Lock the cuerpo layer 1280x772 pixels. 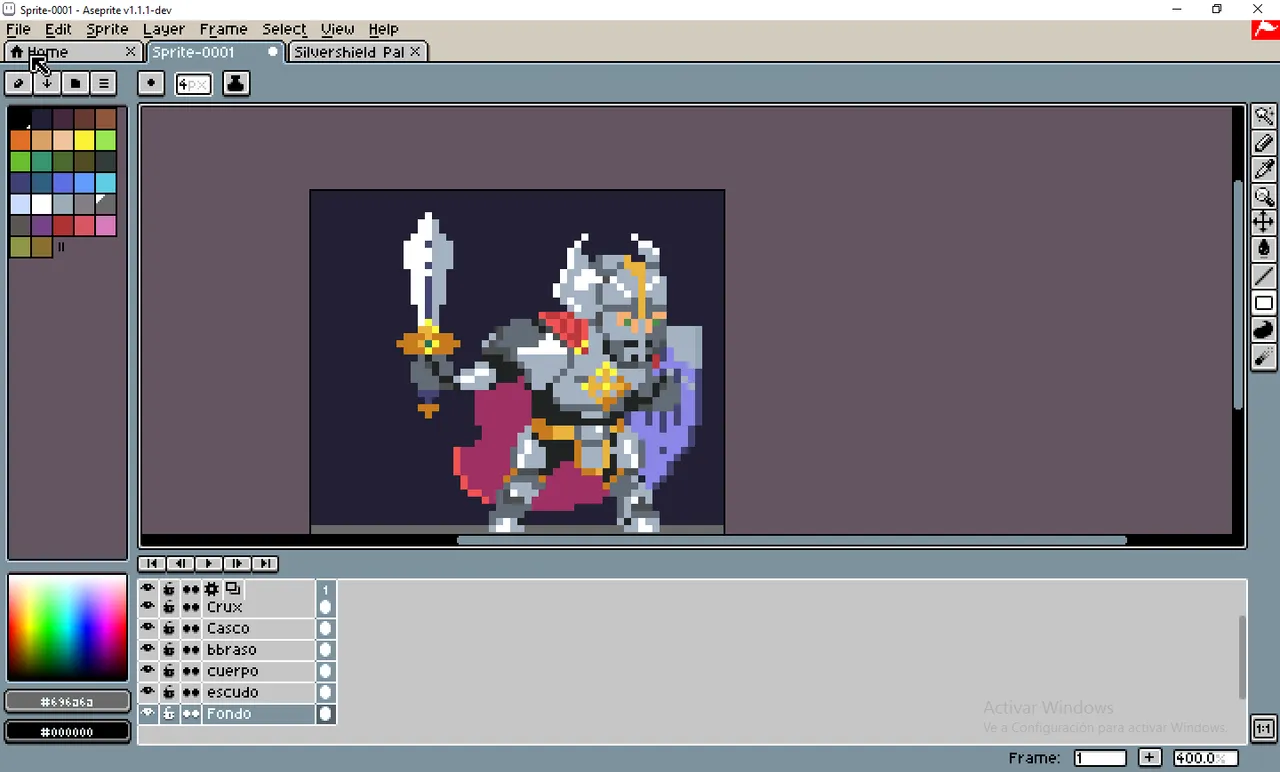click(x=169, y=671)
